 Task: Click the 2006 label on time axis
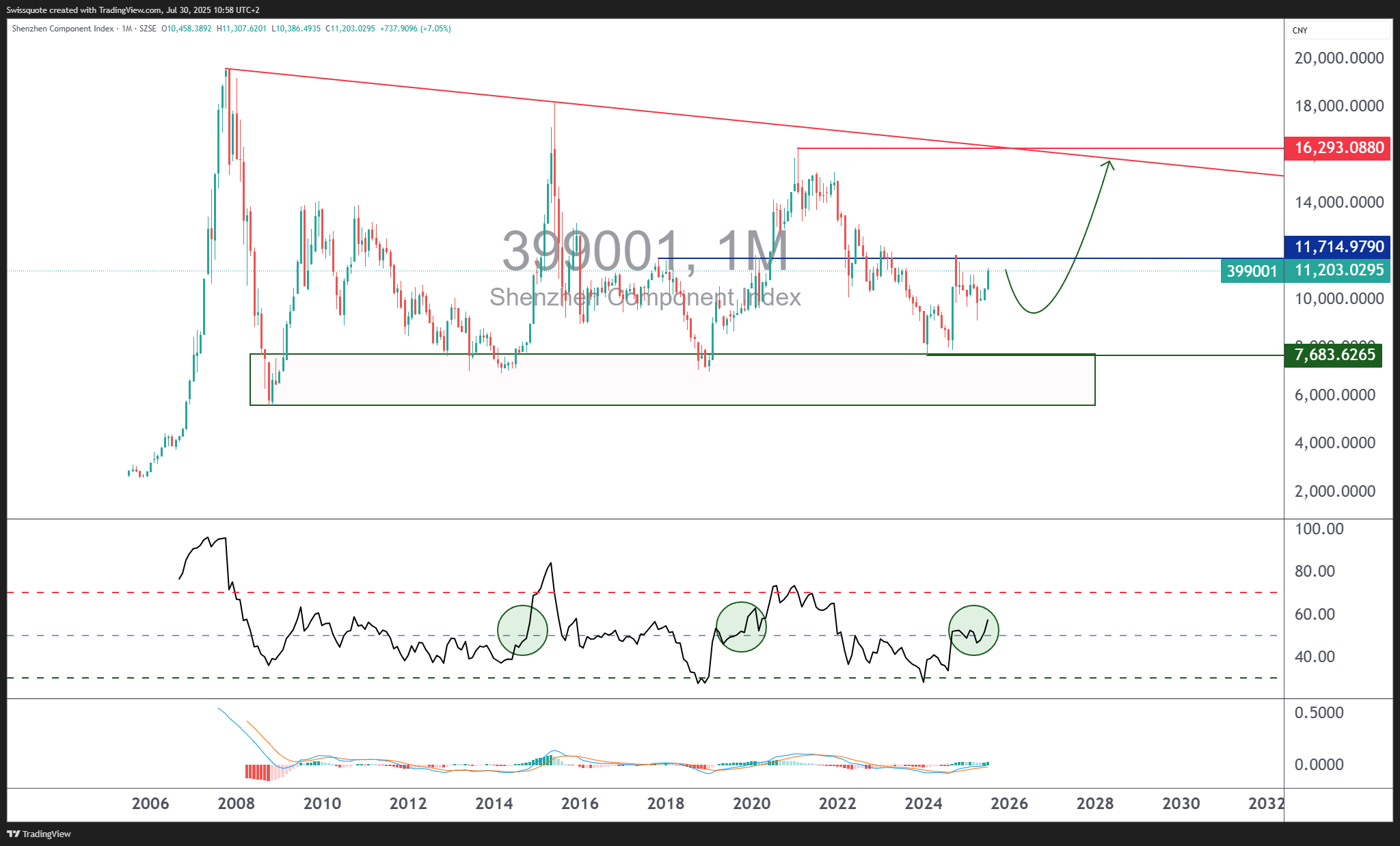pos(150,804)
